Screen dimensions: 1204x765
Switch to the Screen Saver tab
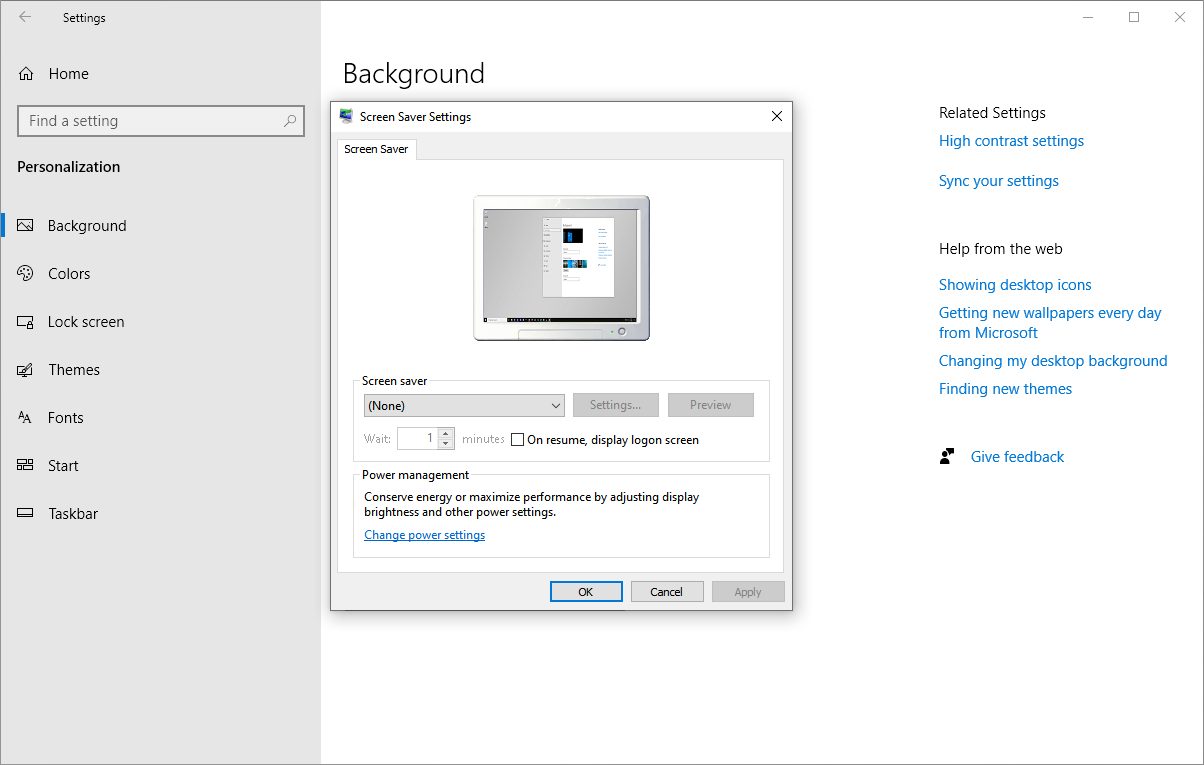pos(376,149)
